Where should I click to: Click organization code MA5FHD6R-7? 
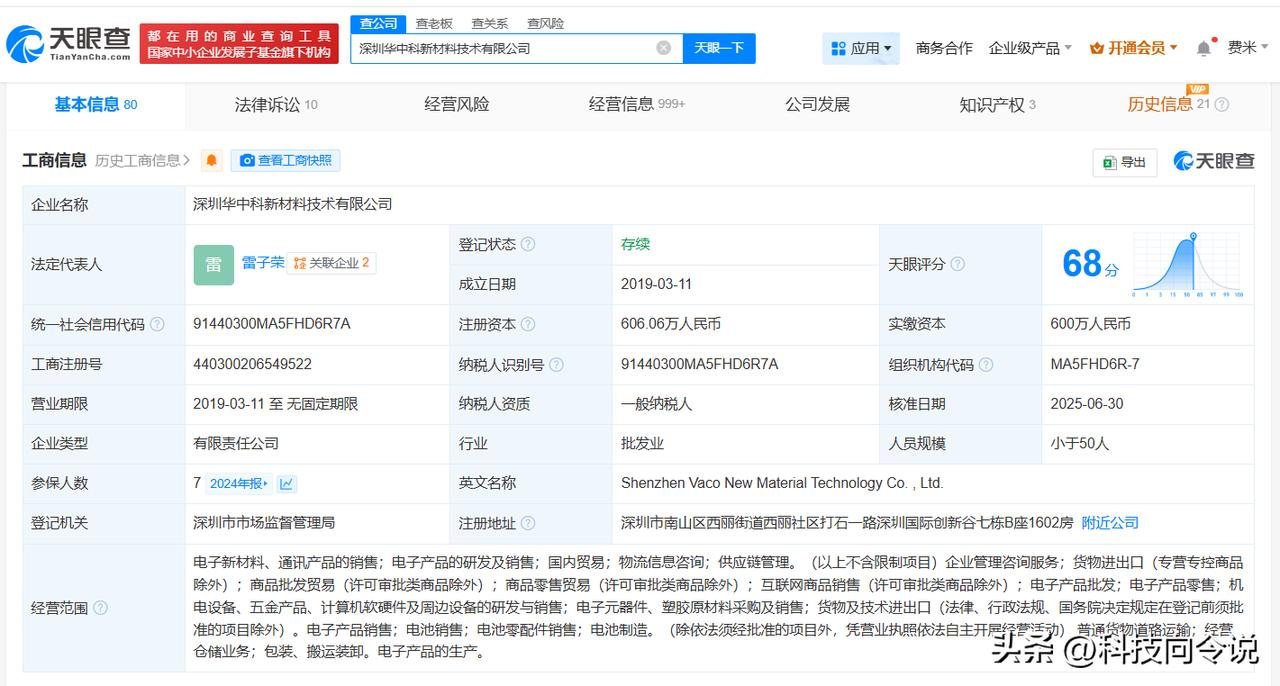pos(1095,364)
